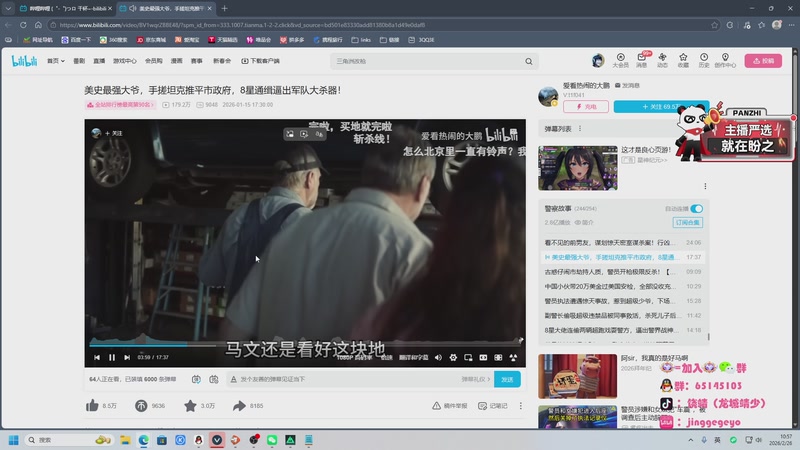Like the video with thumbs-up icon

[x=92, y=406]
